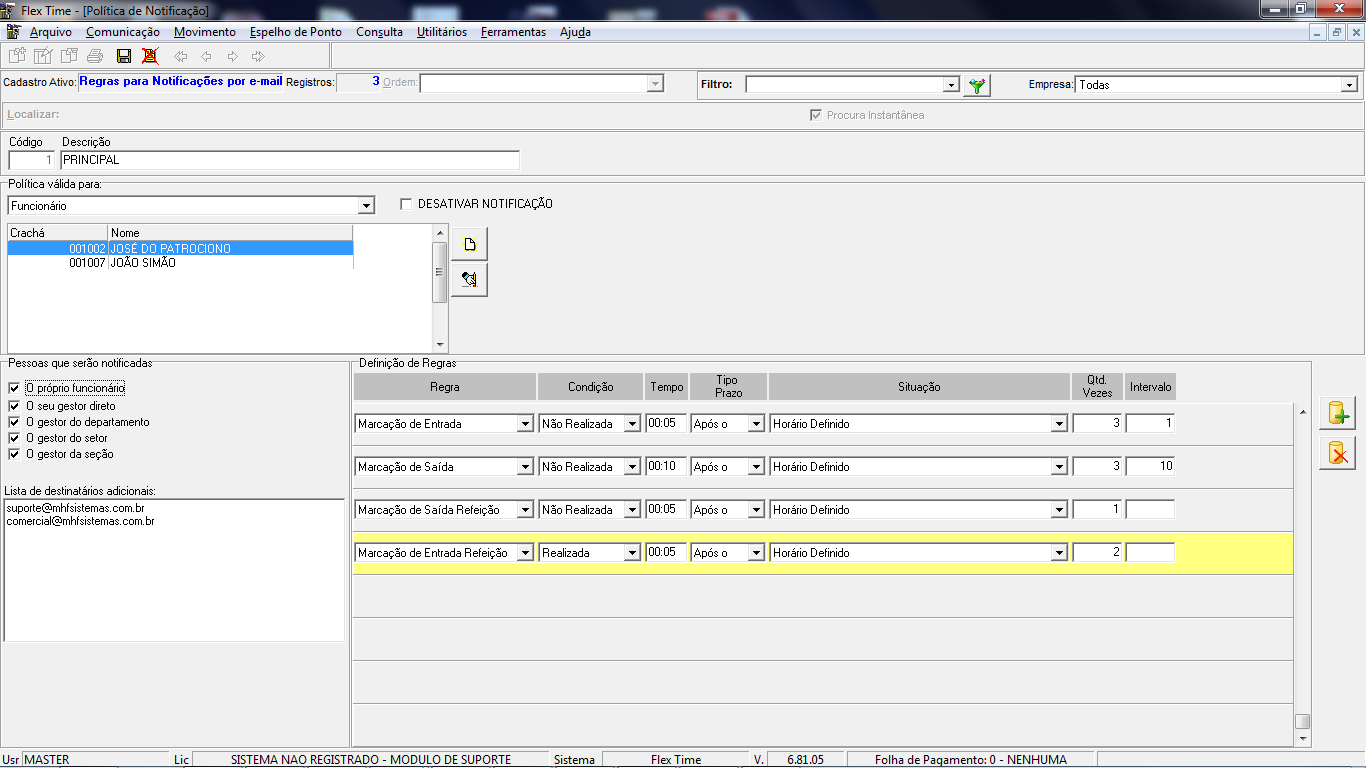Viewport: 1366px width, 768px height.
Task: Click Tempo field 00:10
Action: click(666, 467)
